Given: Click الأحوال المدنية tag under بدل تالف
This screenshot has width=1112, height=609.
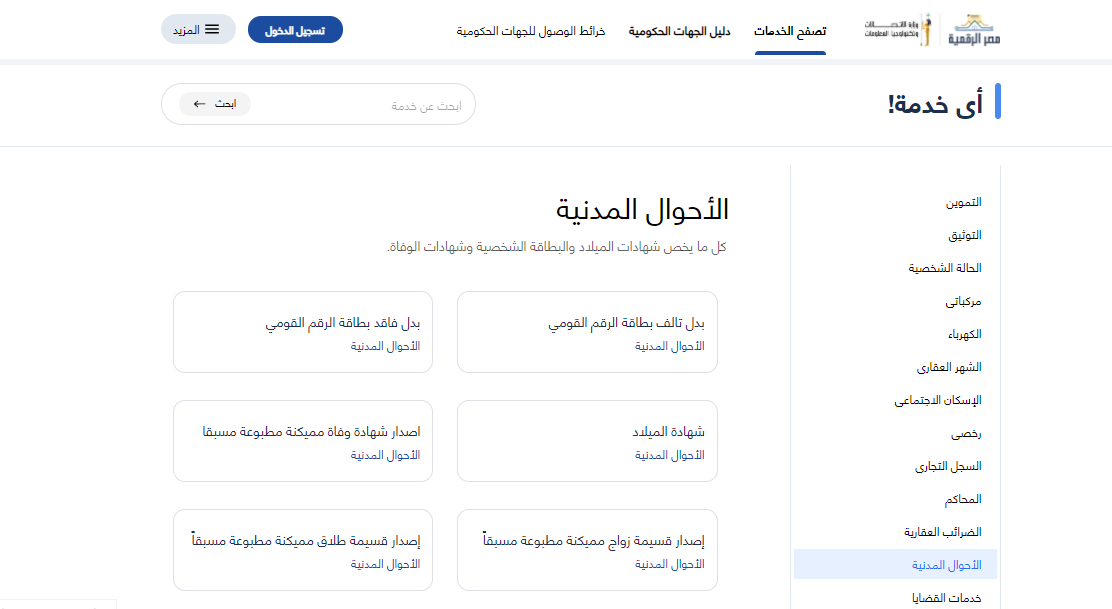Looking at the screenshot, I should 669,346.
